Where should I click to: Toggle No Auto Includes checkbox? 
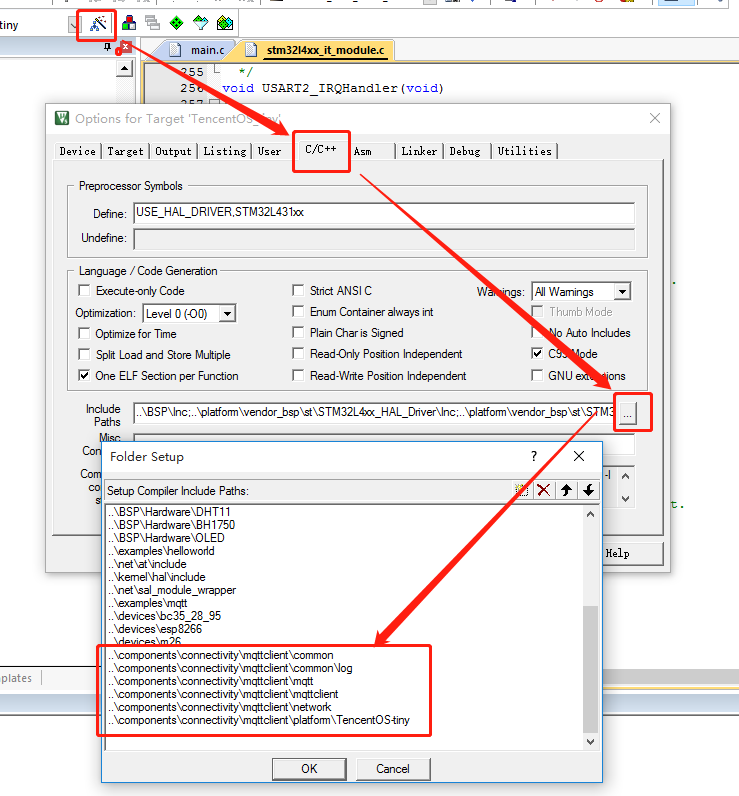[x=537, y=333]
